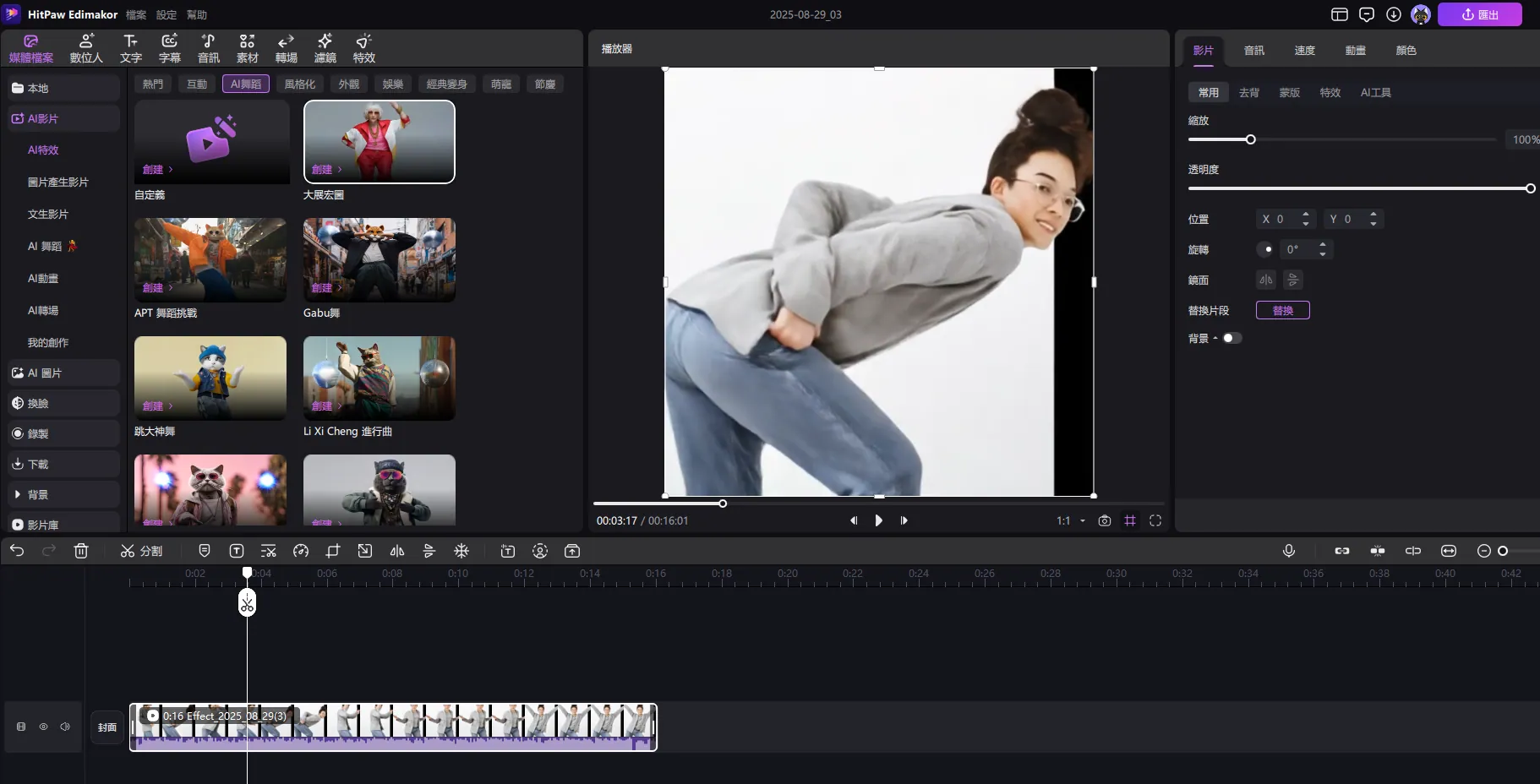
Task: Click the 匯出 export button
Action: tap(1479, 14)
